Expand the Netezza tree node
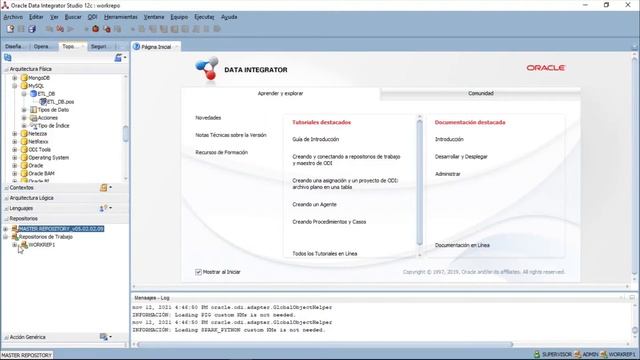This screenshot has width=640, height=360. click(15, 133)
